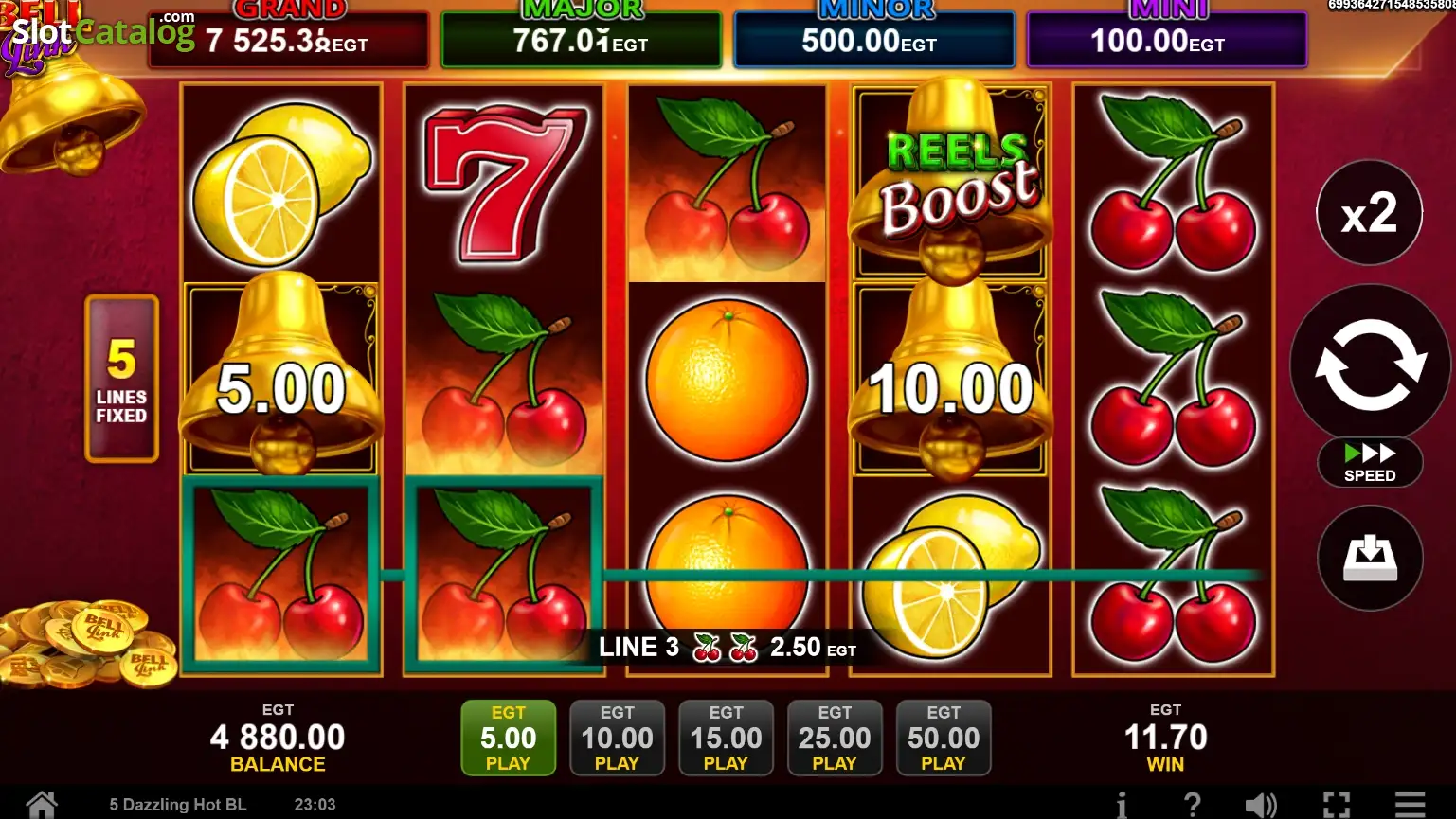The height and width of the screenshot is (819, 1456).
Task: Click the 5 Lines Fixed panel
Action: (x=121, y=379)
